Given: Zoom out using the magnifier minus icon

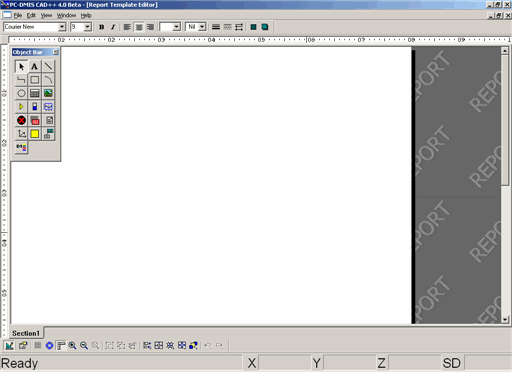Looking at the screenshot, I should click(x=84, y=345).
